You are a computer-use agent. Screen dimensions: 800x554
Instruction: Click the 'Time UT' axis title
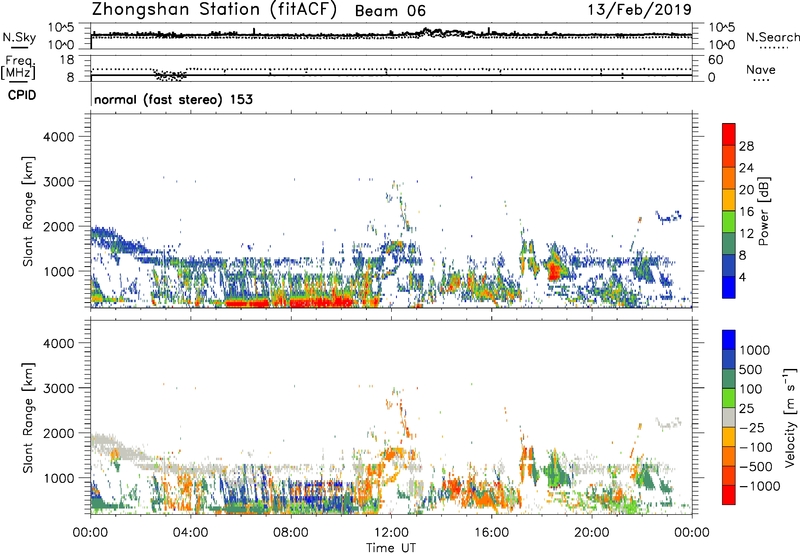point(391,548)
